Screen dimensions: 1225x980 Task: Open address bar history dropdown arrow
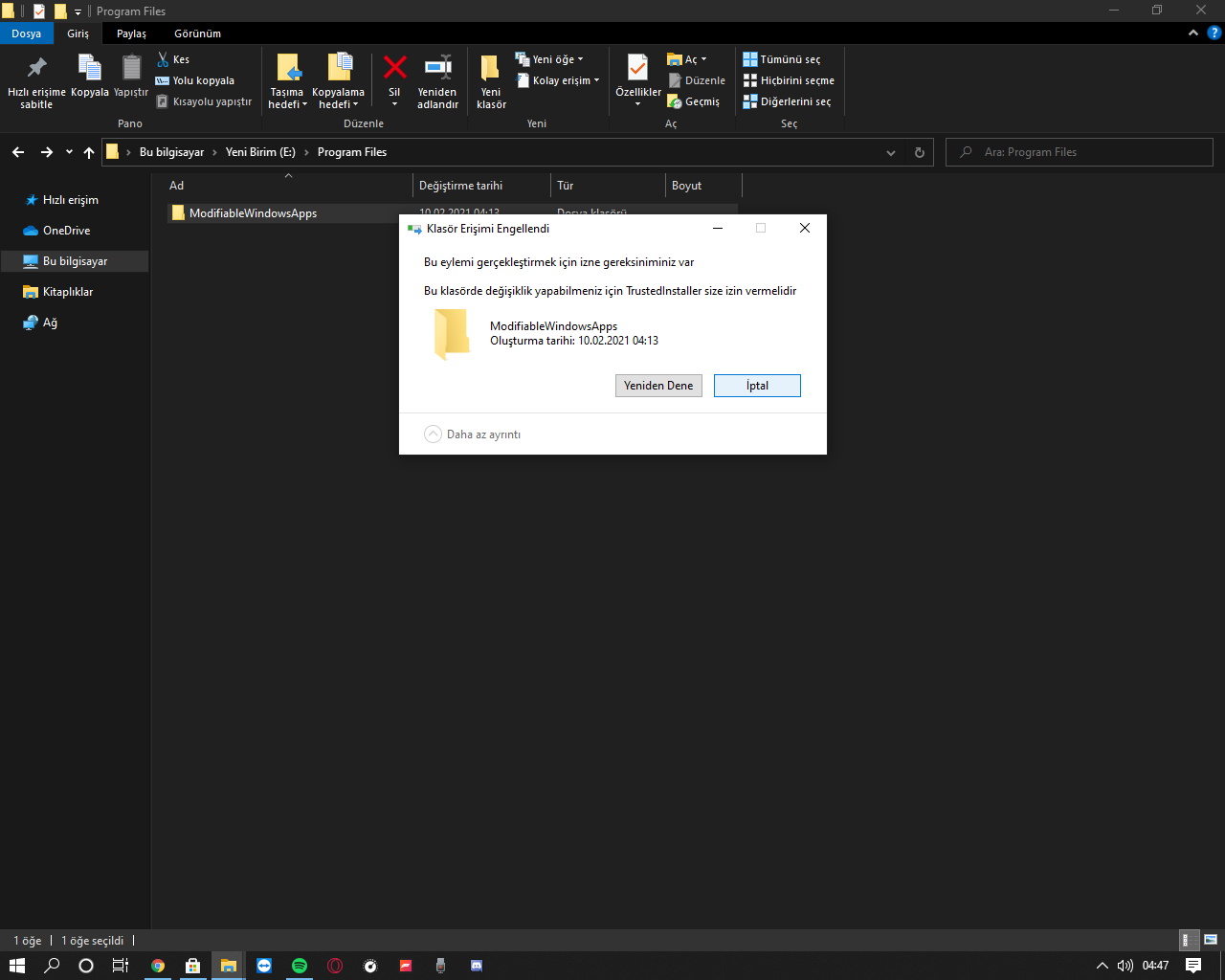pyautogui.click(x=891, y=152)
